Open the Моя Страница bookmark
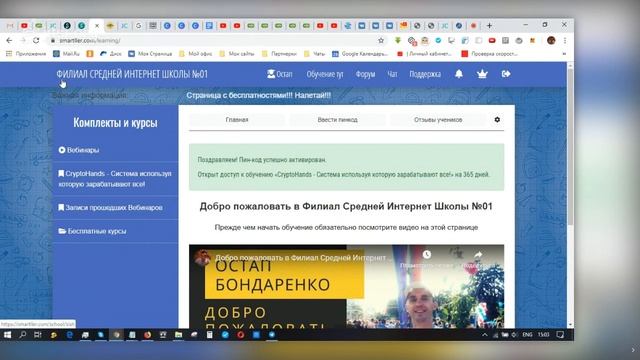Image resolution: width=640 pixels, height=360 pixels. (150, 53)
